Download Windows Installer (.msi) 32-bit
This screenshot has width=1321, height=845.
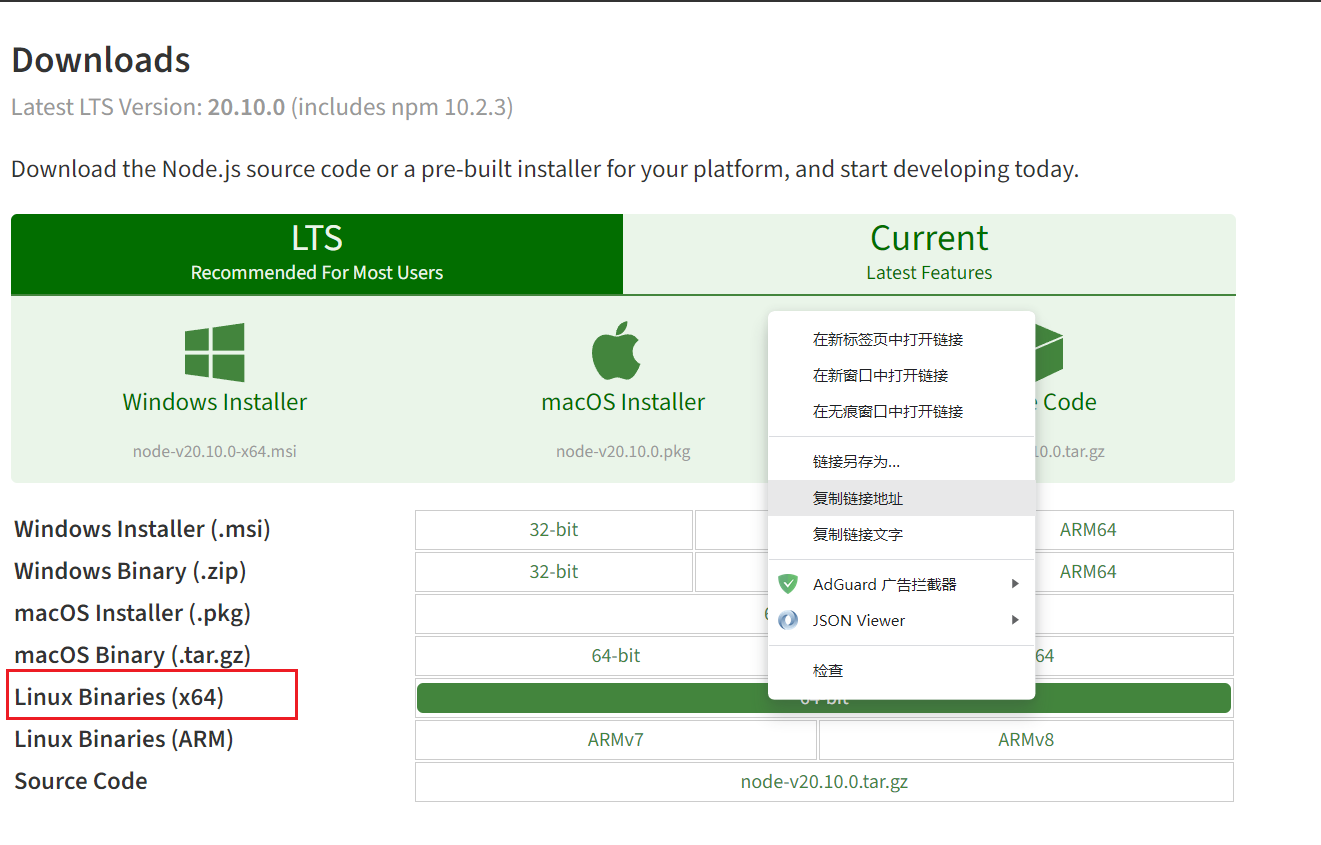click(554, 530)
